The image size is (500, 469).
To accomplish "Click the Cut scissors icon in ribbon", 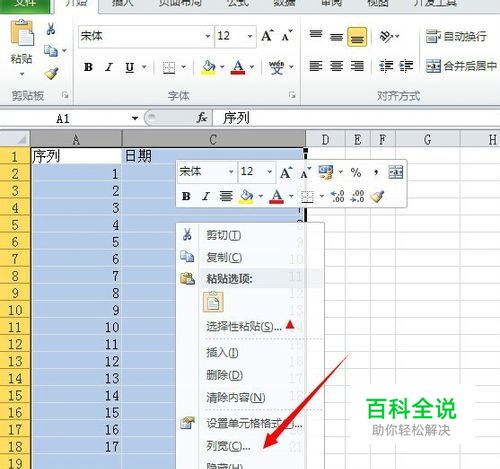I will [51, 29].
